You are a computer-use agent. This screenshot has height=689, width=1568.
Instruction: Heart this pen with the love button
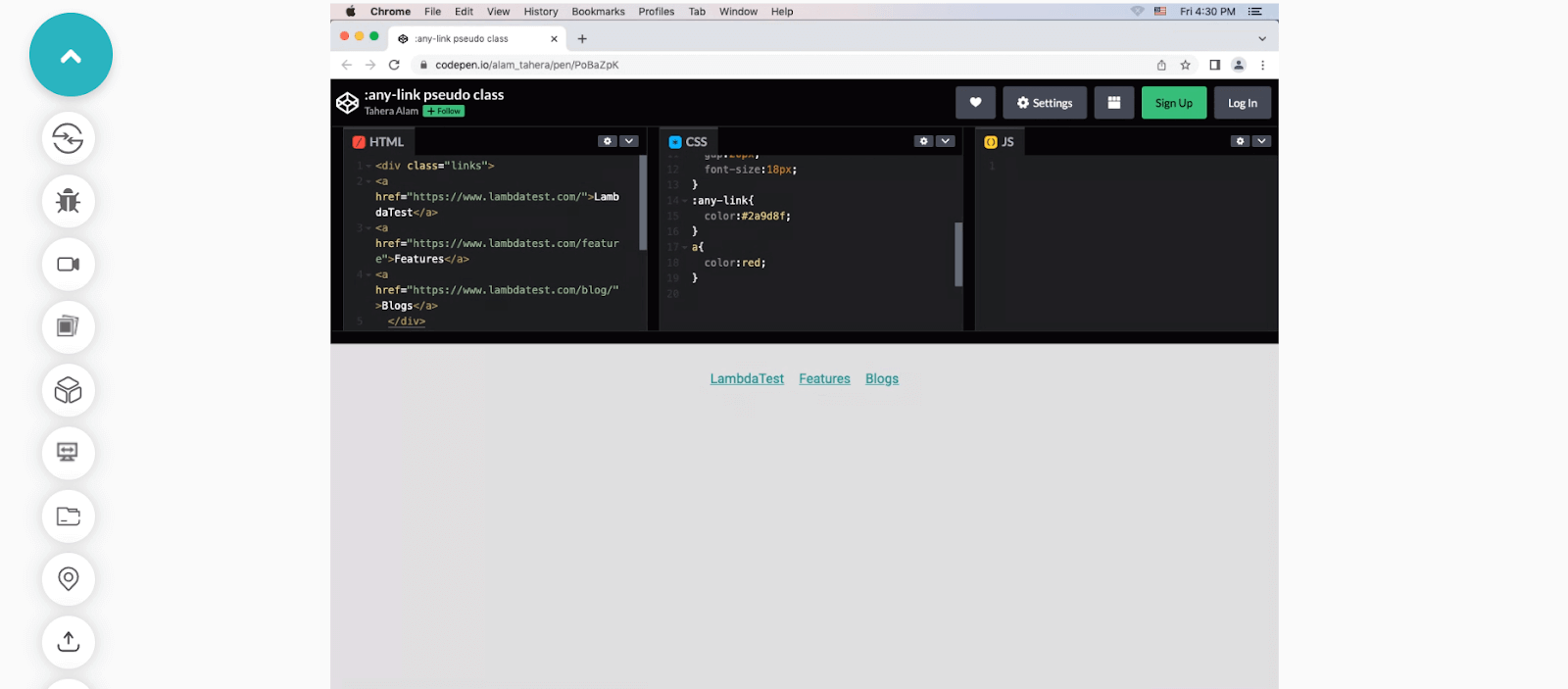click(x=975, y=103)
